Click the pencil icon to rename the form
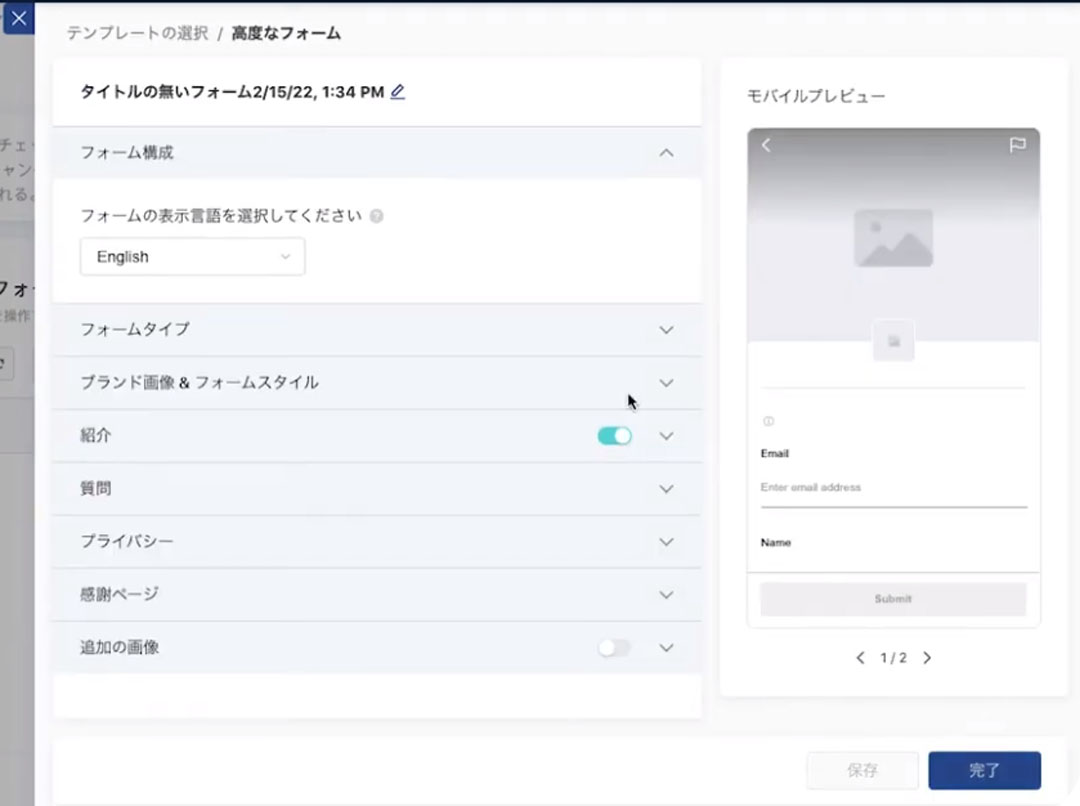Viewport: 1080px width, 806px height. coord(397,91)
